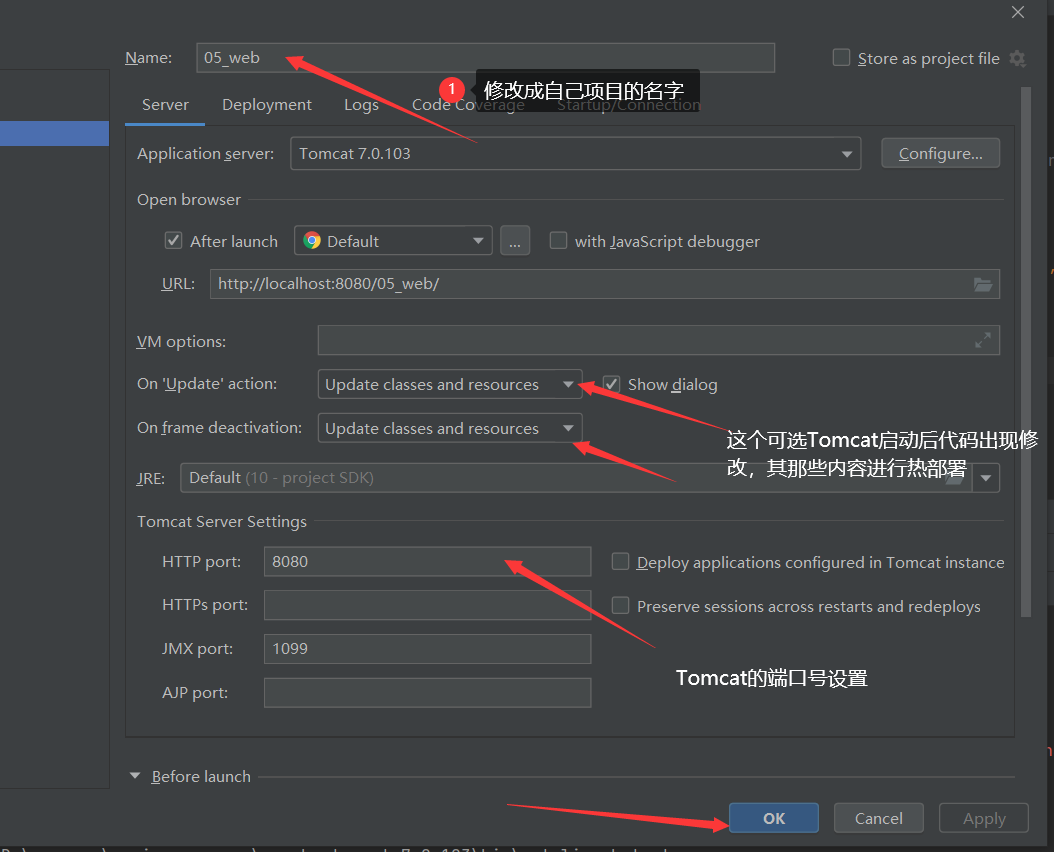Enable Store as project file checkbox
The width and height of the screenshot is (1054, 852).
pos(841,58)
